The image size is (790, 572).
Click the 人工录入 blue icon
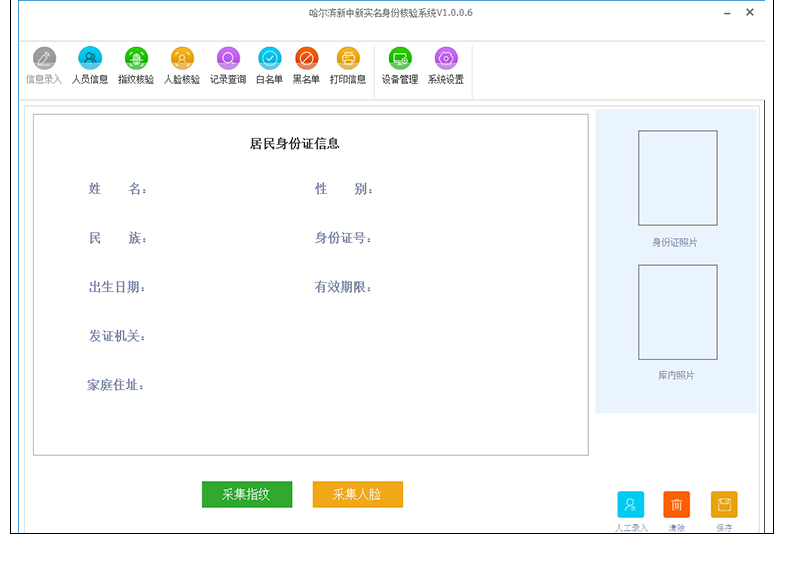pos(630,504)
